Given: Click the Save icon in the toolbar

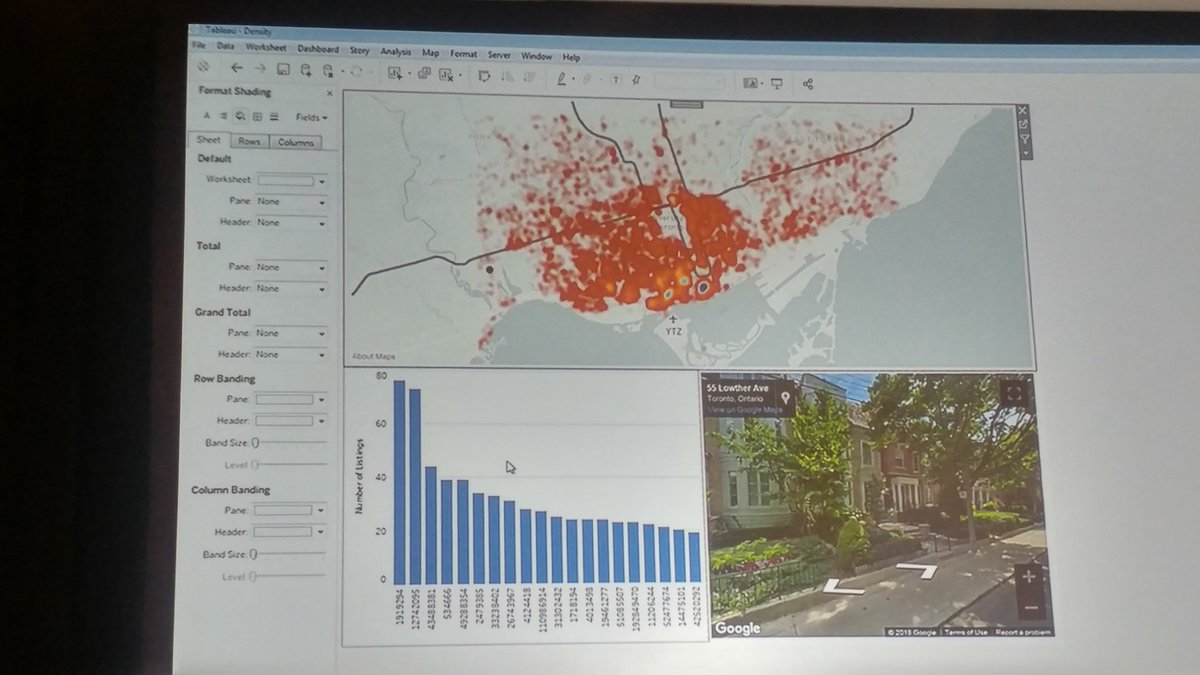Looking at the screenshot, I should click(283, 70).
